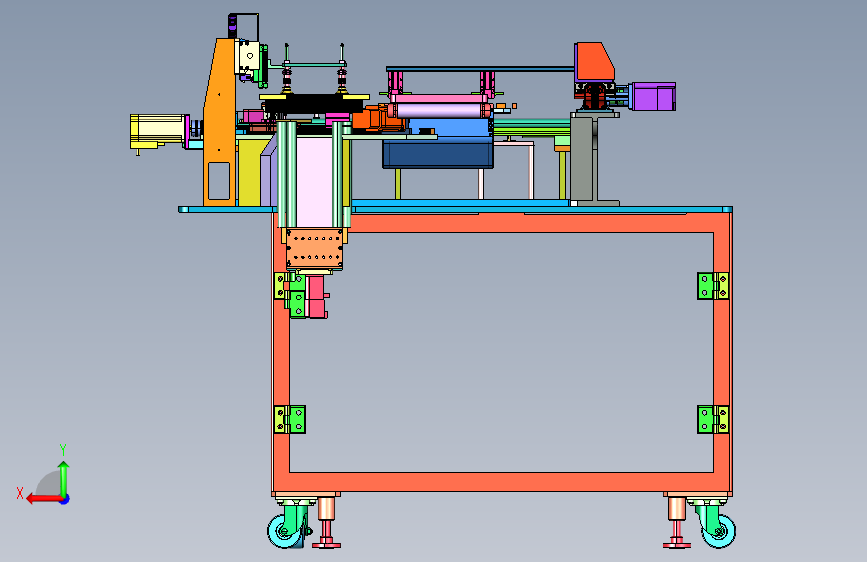The image size is (867, 562).
Task: Pick the yellow block beside the orange bracket
Action: coord(249,171)
